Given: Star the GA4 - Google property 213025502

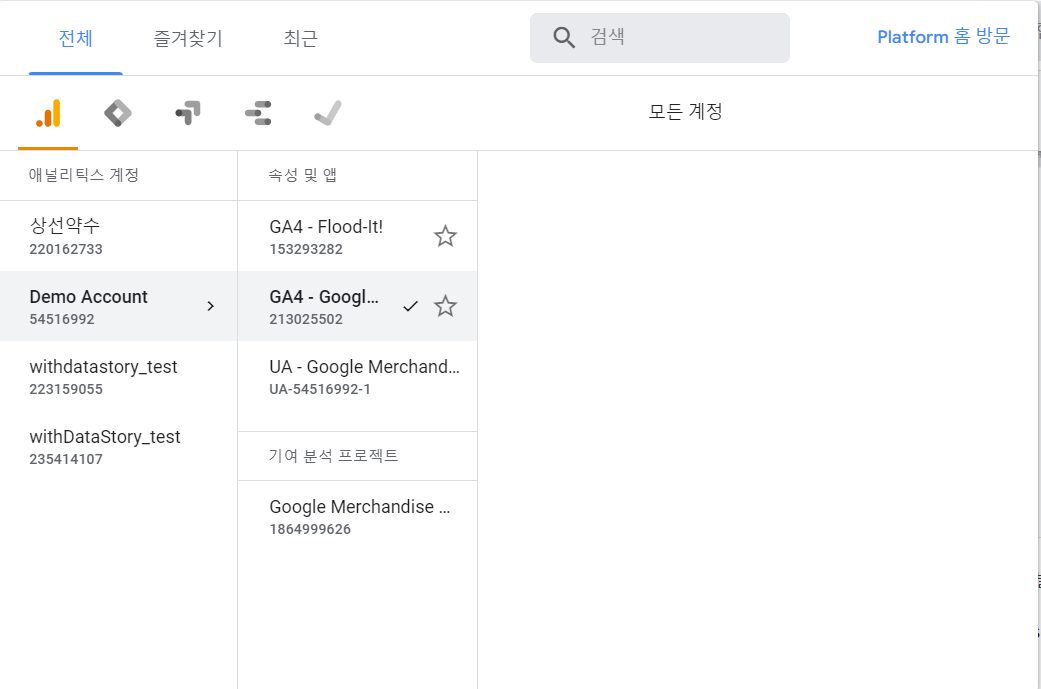Looking at the screenshot, I should (445, 306).
